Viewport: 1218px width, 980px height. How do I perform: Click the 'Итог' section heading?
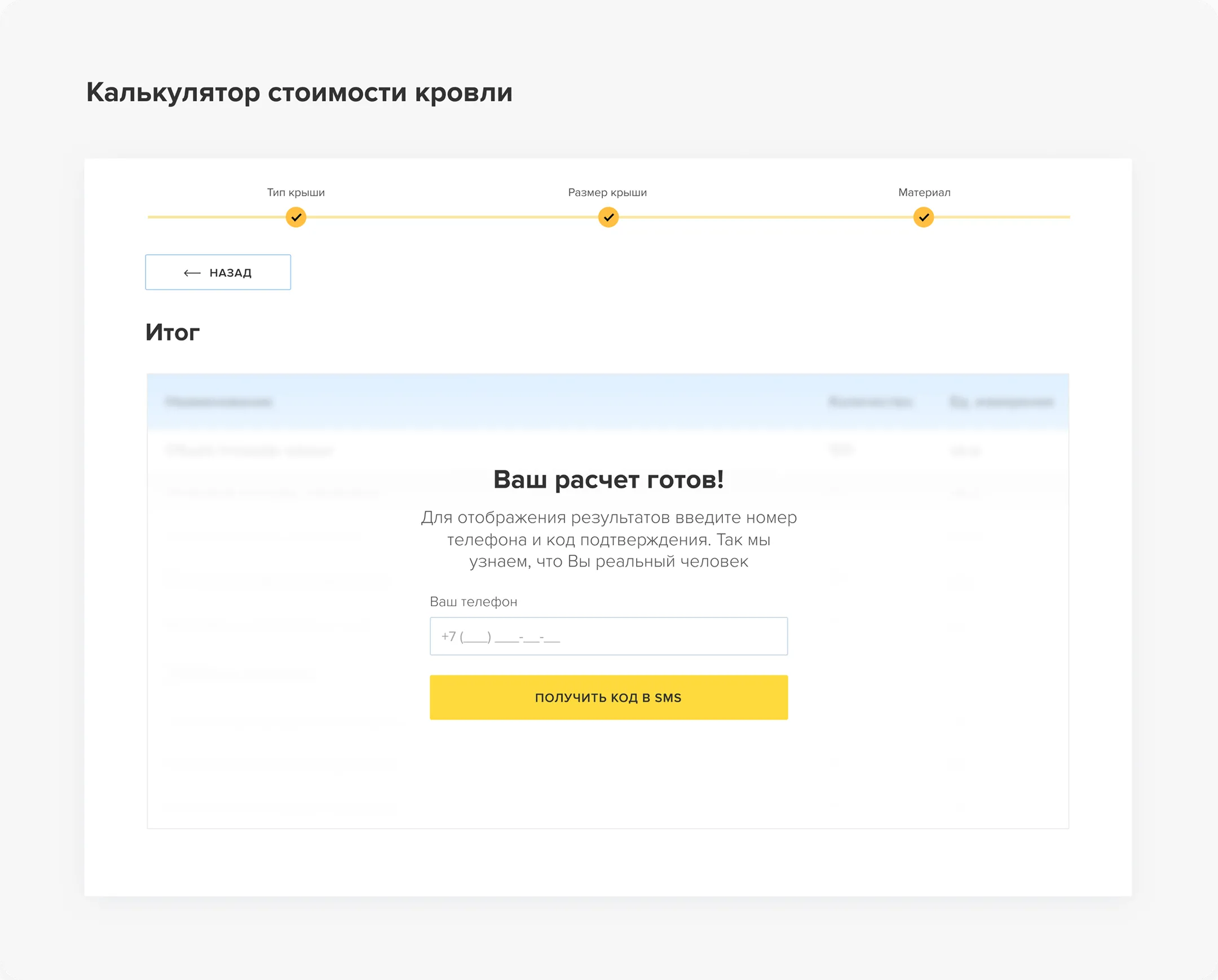point(173,332)
